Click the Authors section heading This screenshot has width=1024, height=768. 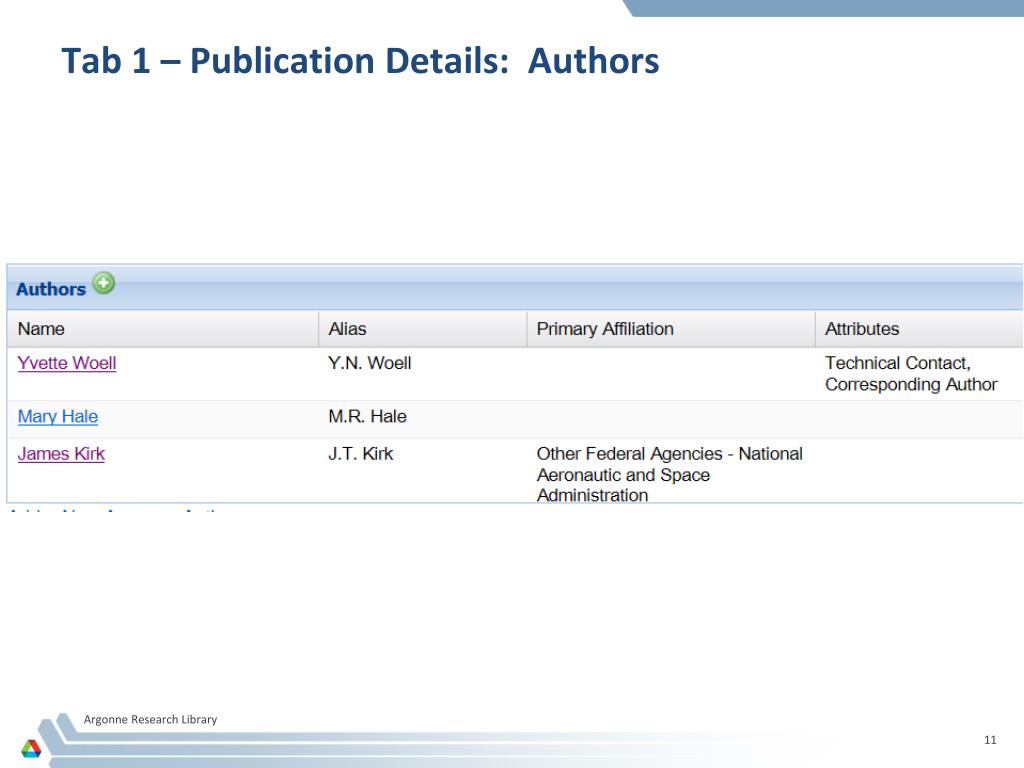pos(51,289)
